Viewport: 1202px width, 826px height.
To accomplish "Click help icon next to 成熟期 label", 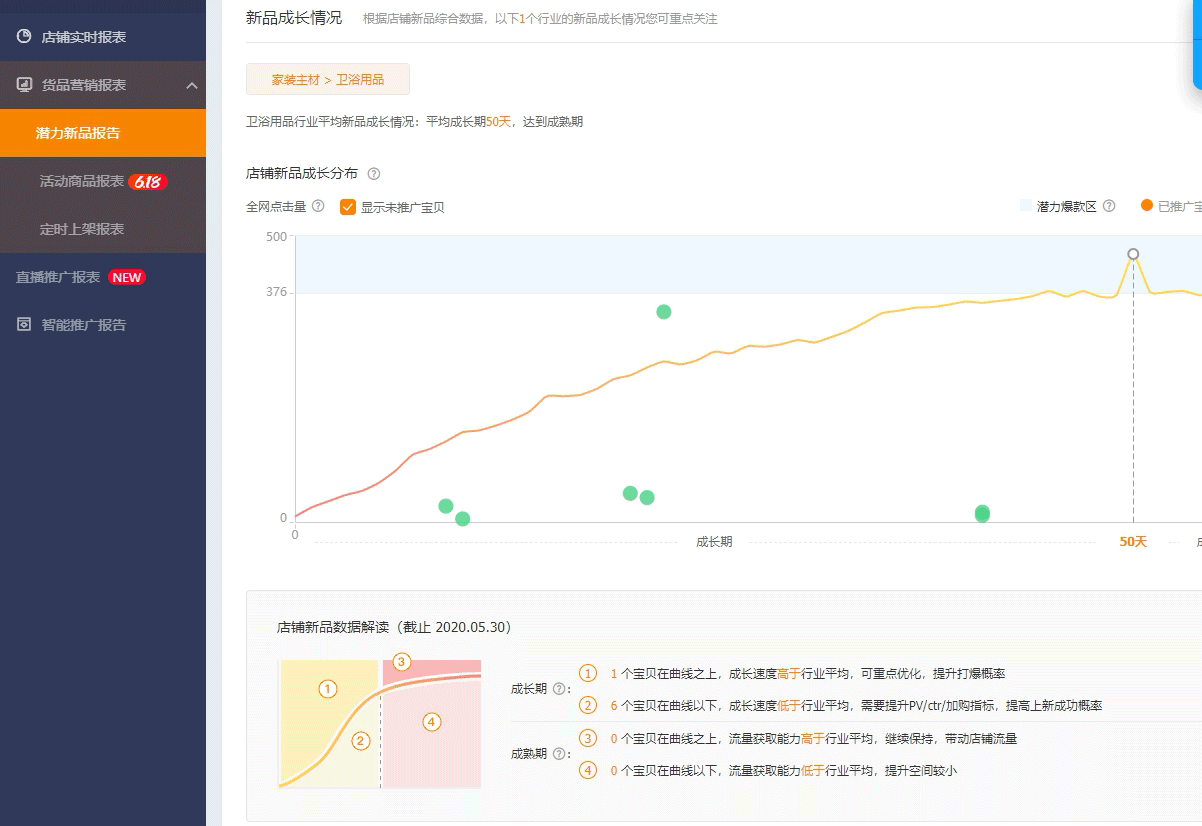I will [x=559, y=754].
